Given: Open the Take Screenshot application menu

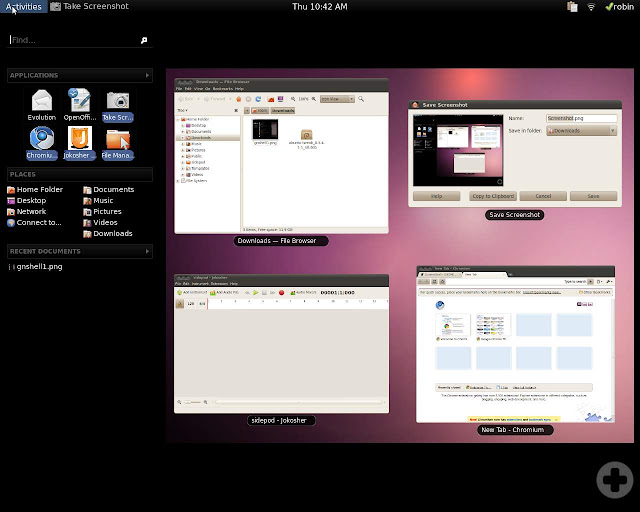Looking at the screenshot, I should [x=89, y=7].
